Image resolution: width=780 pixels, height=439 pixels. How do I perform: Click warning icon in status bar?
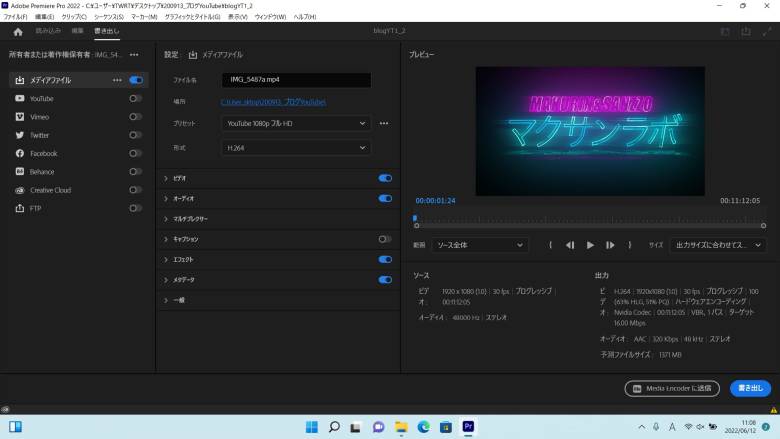pos(774,410)
